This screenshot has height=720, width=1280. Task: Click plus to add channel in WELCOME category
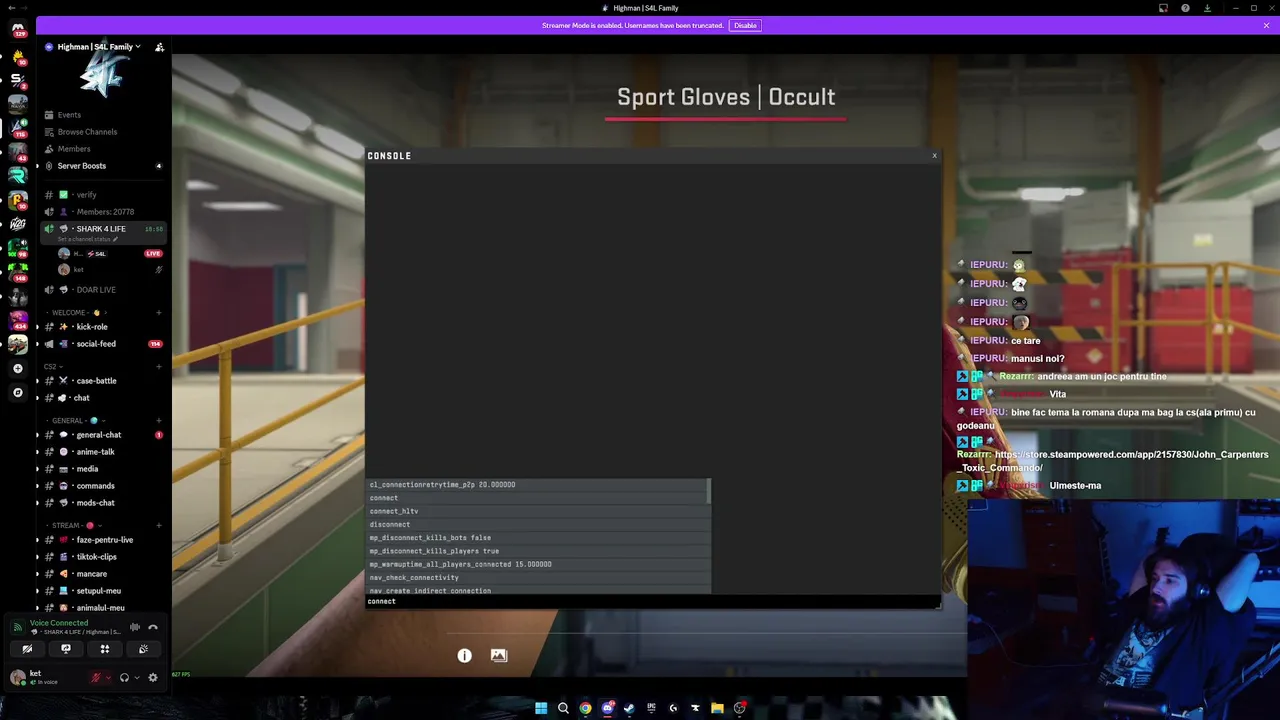[x=159, y=313]
